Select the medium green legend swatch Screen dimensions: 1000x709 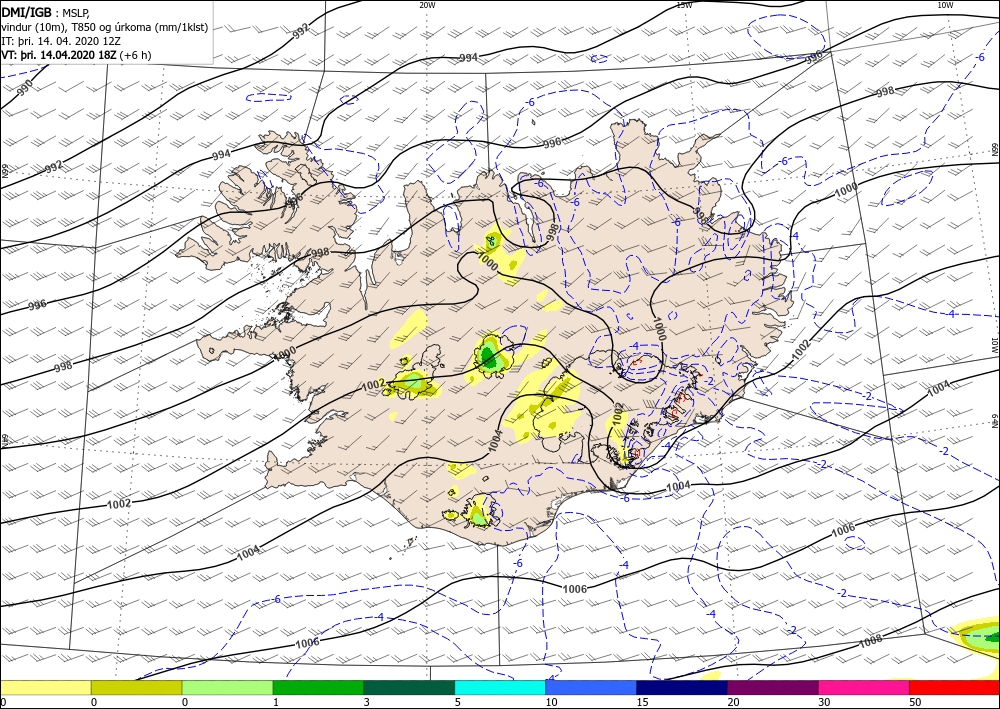click(318, 687)
